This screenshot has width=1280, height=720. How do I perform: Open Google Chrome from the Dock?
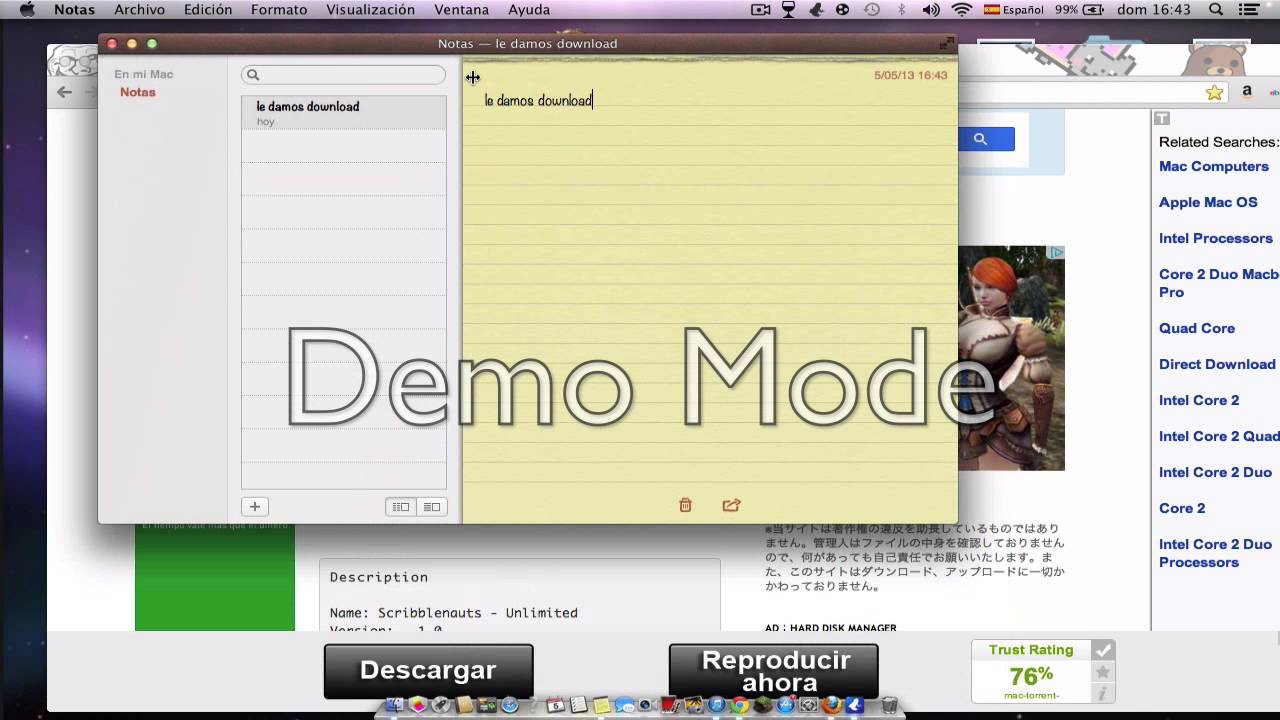click(739, 705)
